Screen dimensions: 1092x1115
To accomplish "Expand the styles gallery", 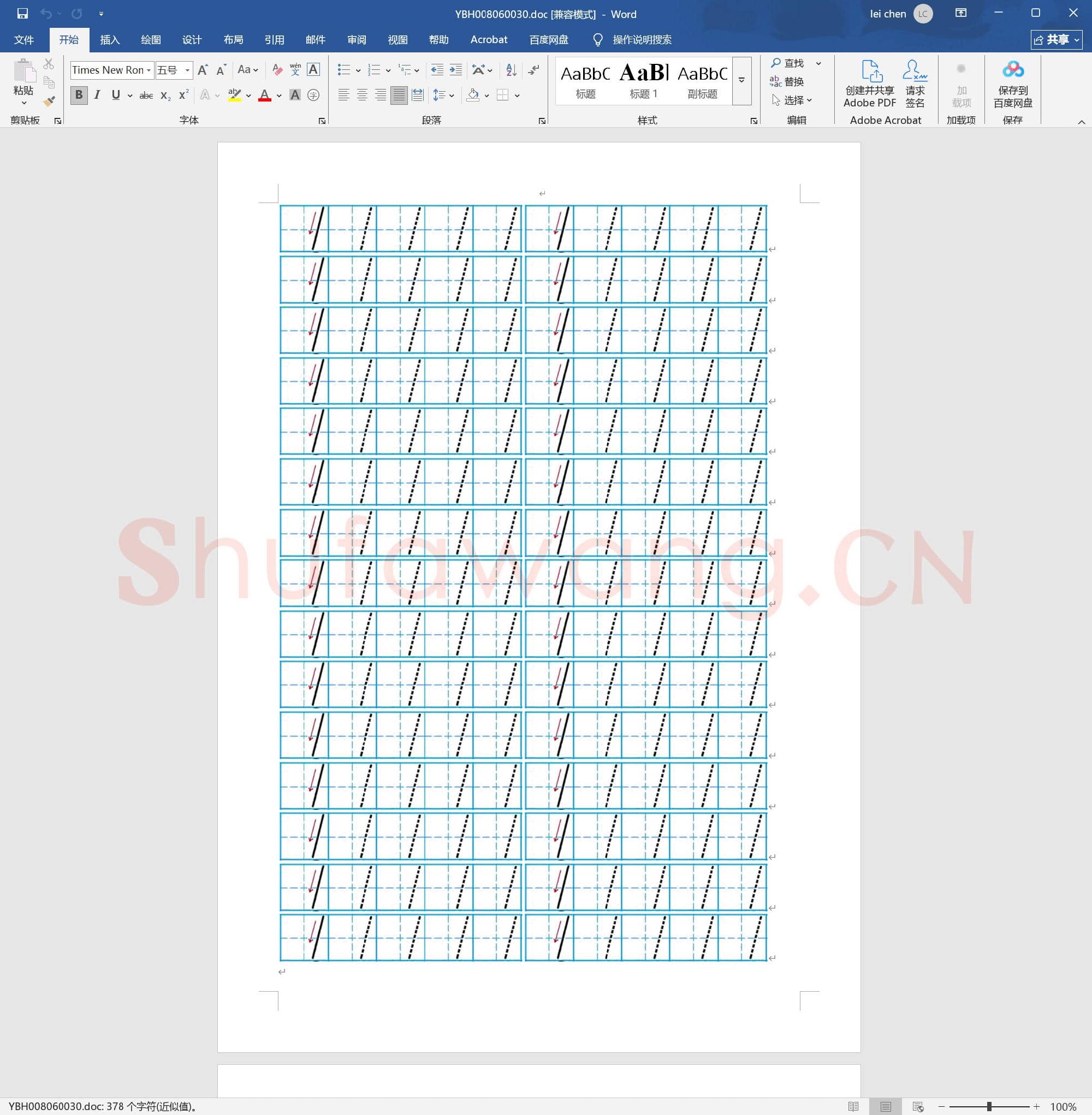I will tap(741, 81).
